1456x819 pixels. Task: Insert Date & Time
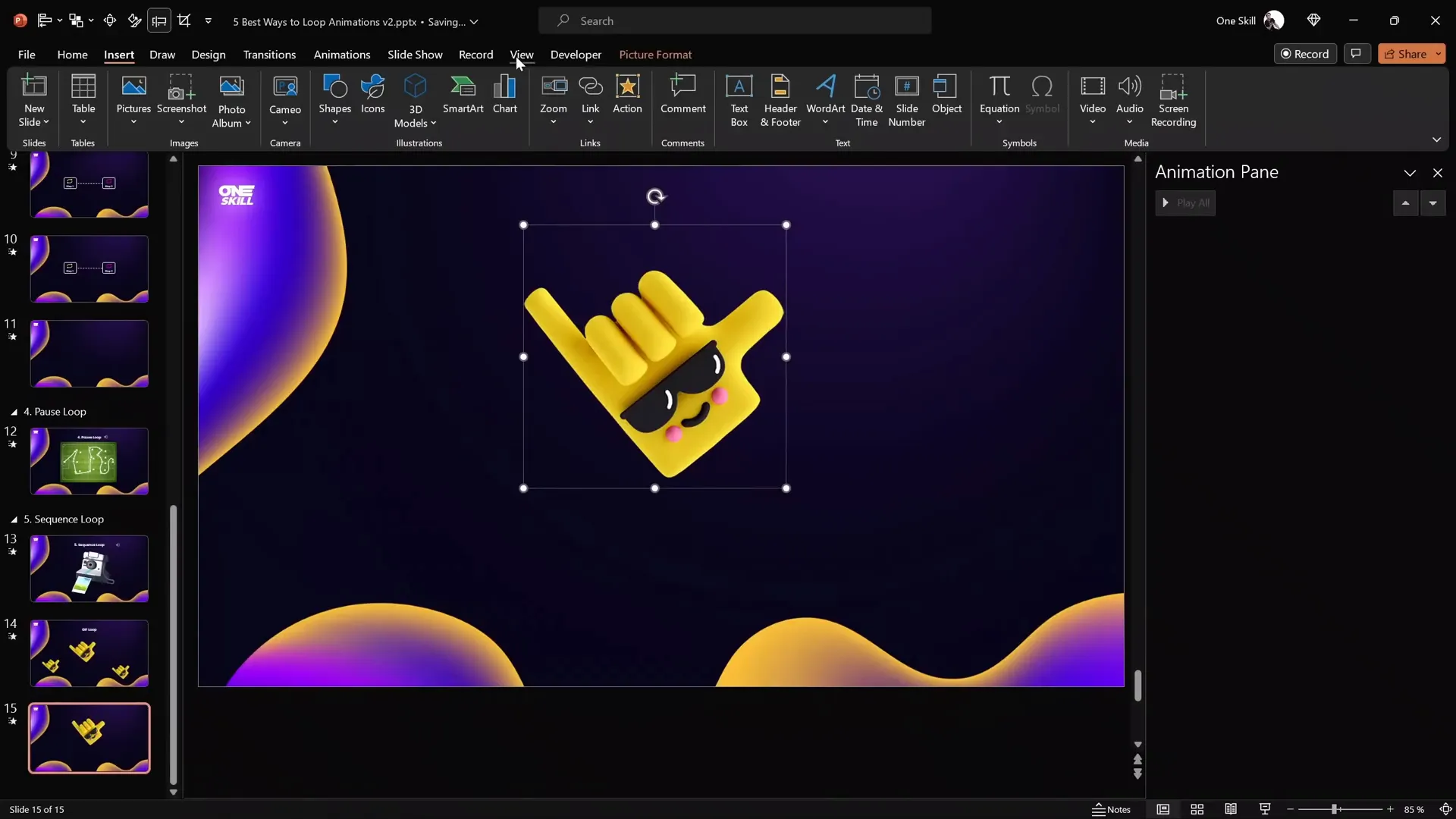coord(866,99)
